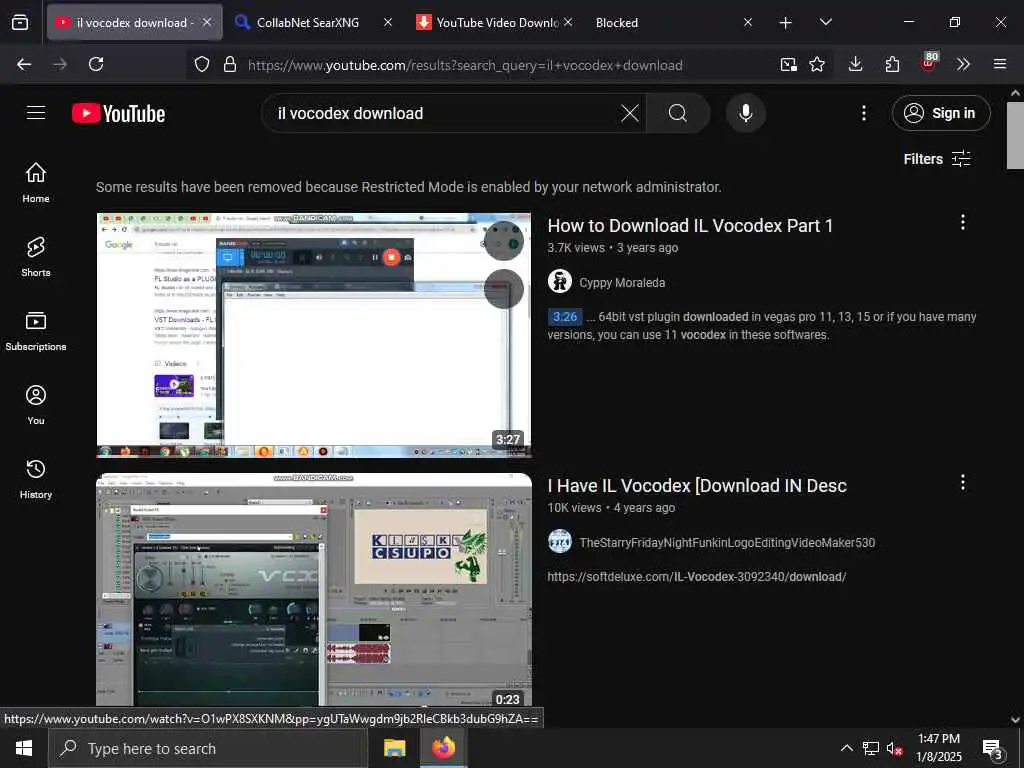
Task: Close the CollabNet SearXNG tab
Action: click(x=387, y=22)
